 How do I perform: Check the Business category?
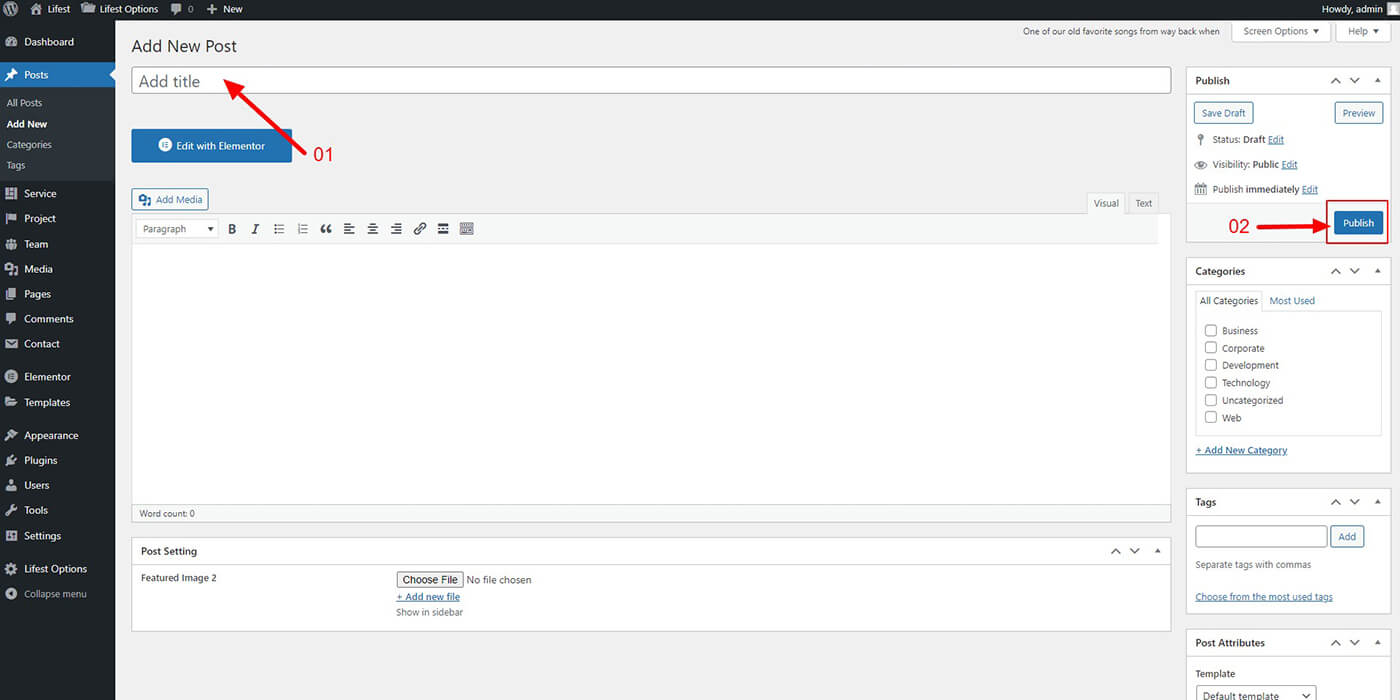(x=1211, y=330)
